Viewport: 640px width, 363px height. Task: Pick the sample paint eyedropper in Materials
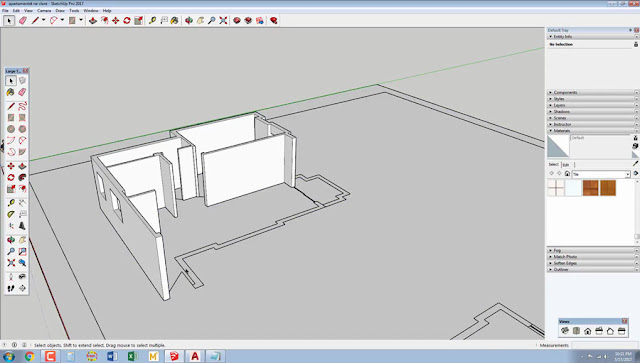635,163
